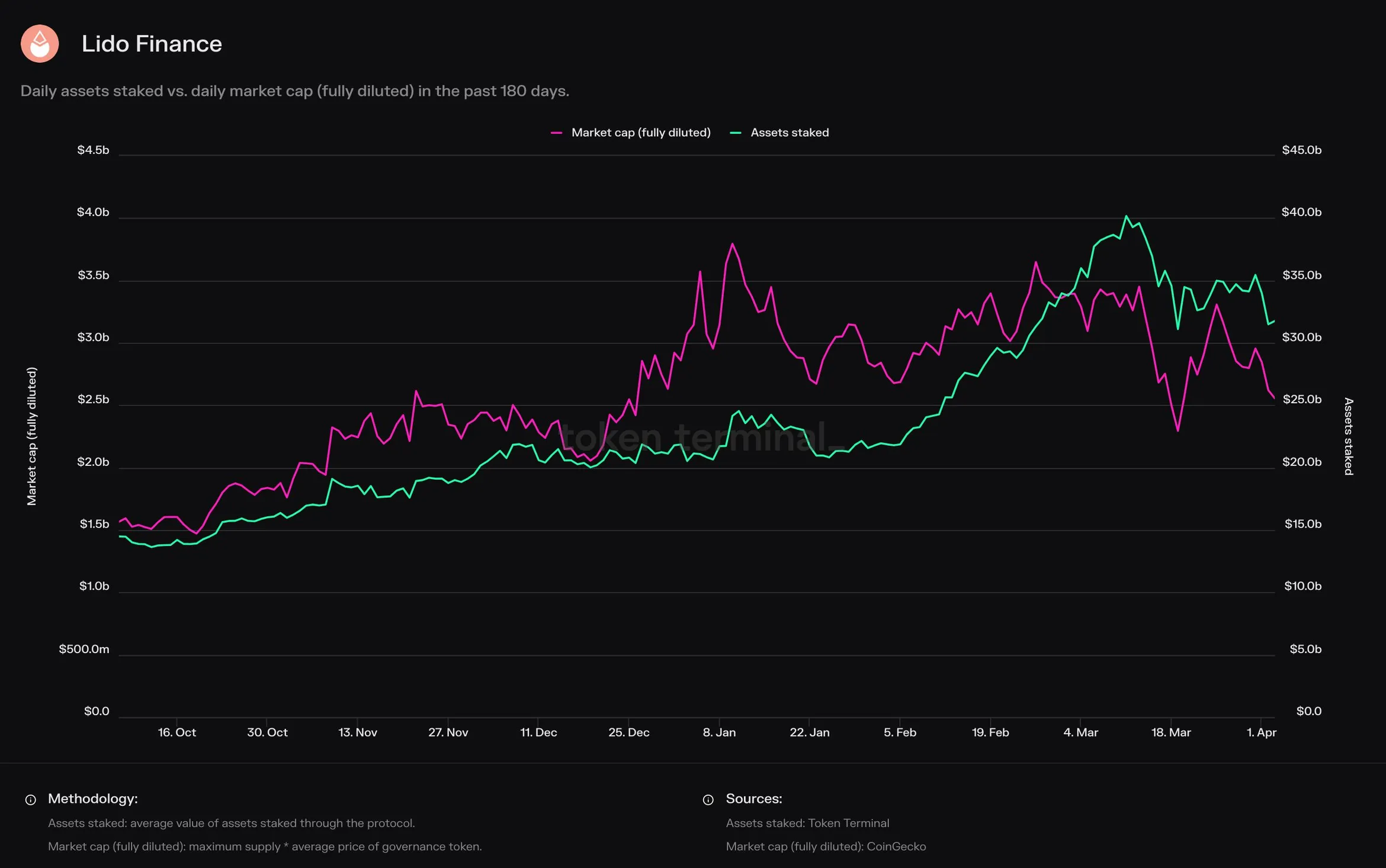Screen dimensions: 1386x868
Task: Click the $5.0b right axis value
Action: tap(1305, 649)
